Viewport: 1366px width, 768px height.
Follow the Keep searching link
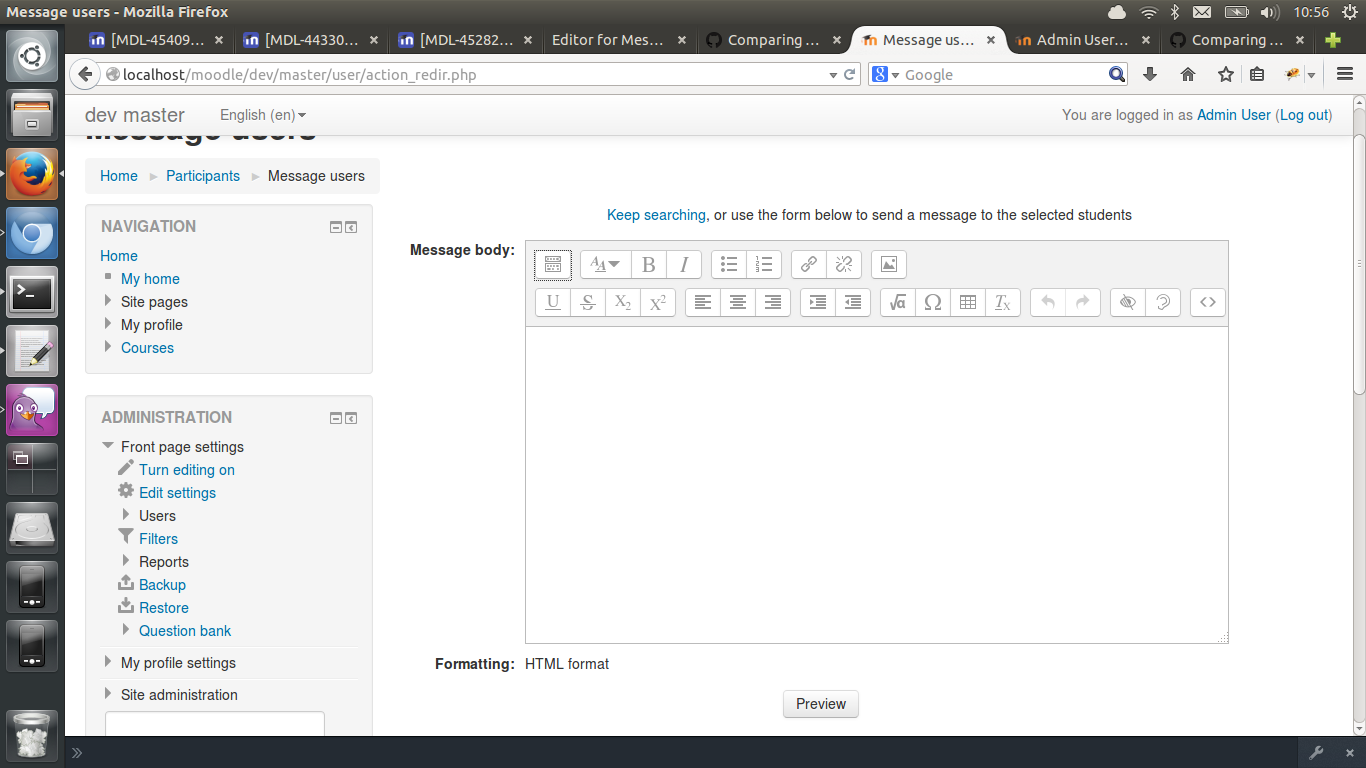pyautogui.click(x=656, y=215)
